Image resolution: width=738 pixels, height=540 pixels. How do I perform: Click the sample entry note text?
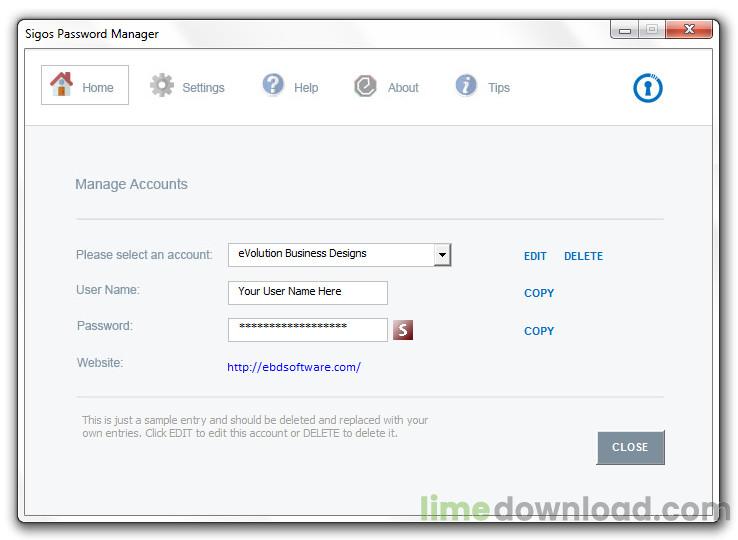click(255, 426)
